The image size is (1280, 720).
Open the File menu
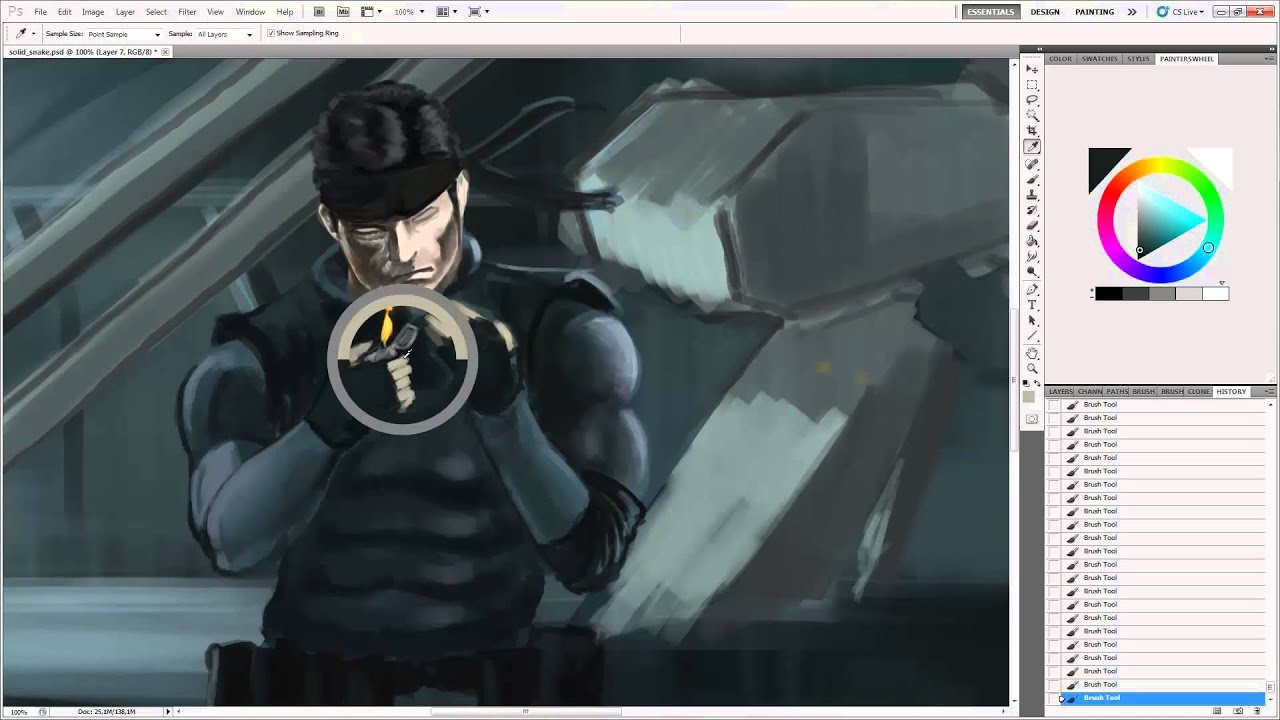pyautogui.click(x=41, y=12)
